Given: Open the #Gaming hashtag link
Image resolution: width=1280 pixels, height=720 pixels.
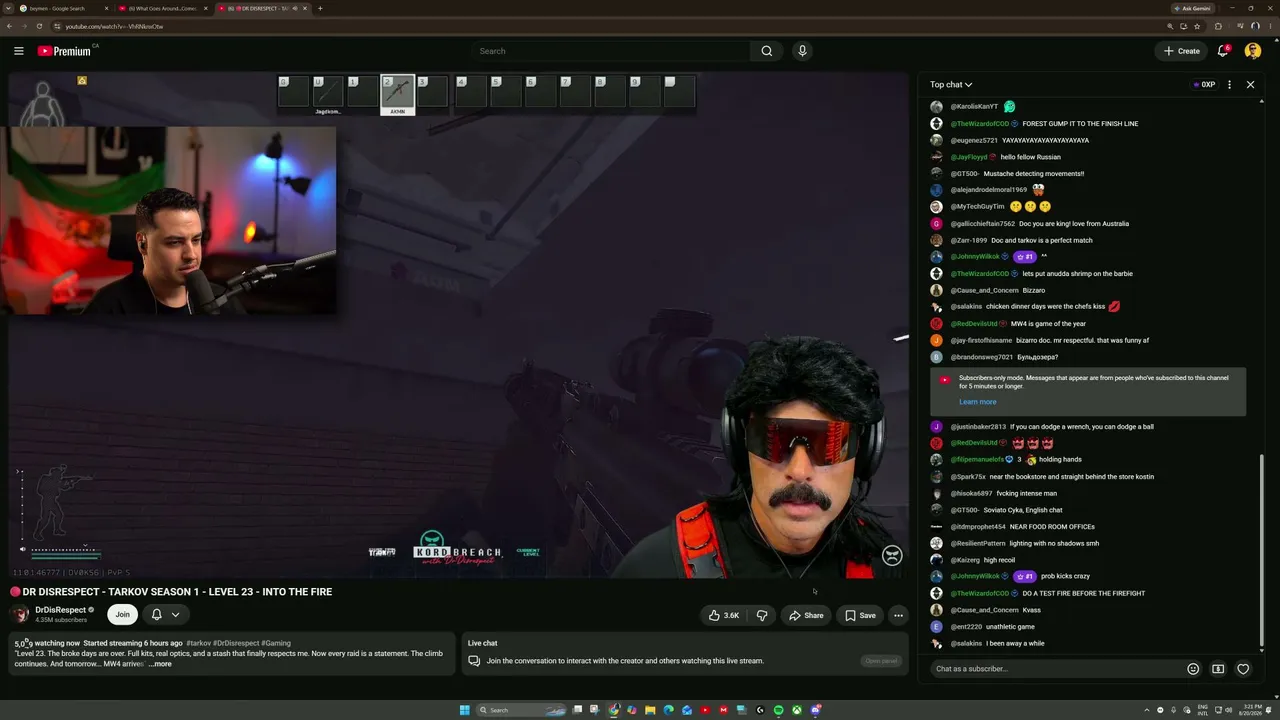Looking at the screenshot, I should pos(276,643).
